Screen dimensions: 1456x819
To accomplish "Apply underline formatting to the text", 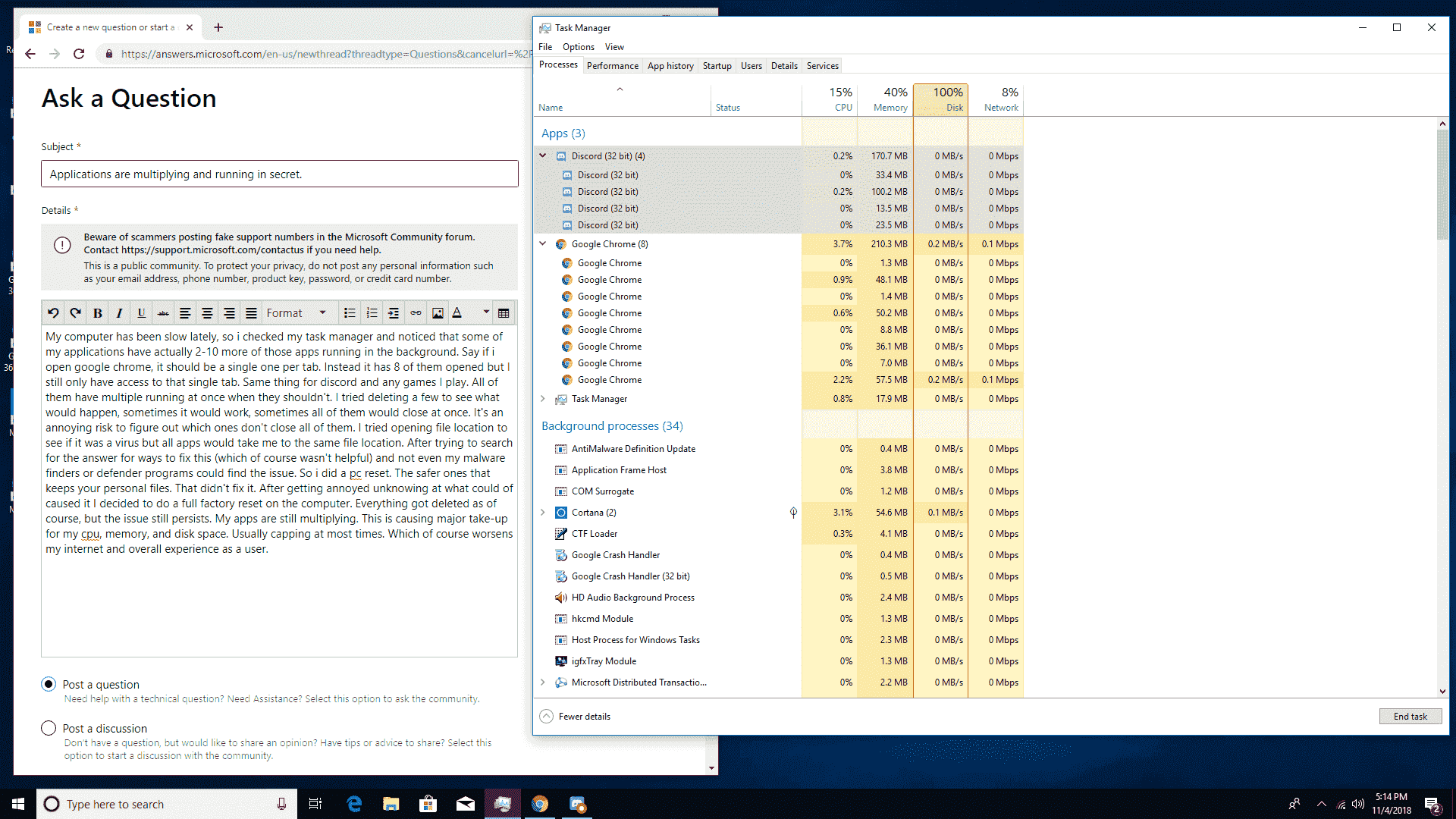I will [141, 313].
